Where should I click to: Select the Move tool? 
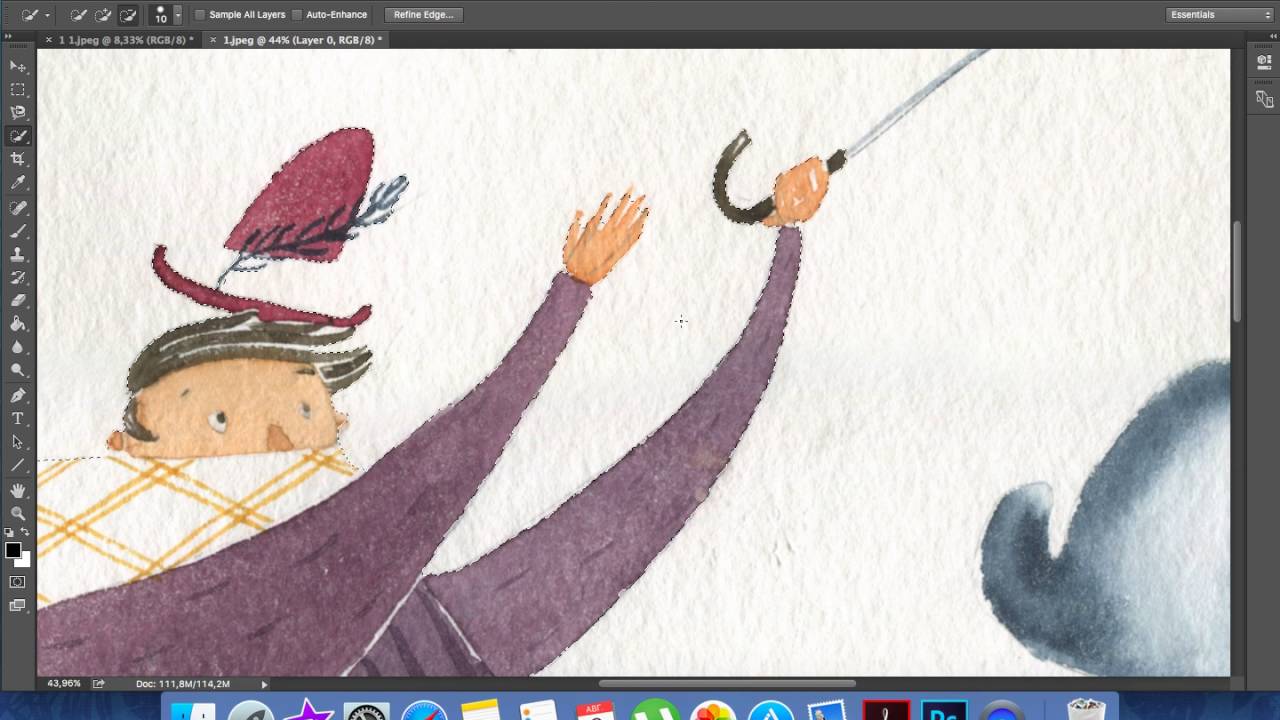18,66
